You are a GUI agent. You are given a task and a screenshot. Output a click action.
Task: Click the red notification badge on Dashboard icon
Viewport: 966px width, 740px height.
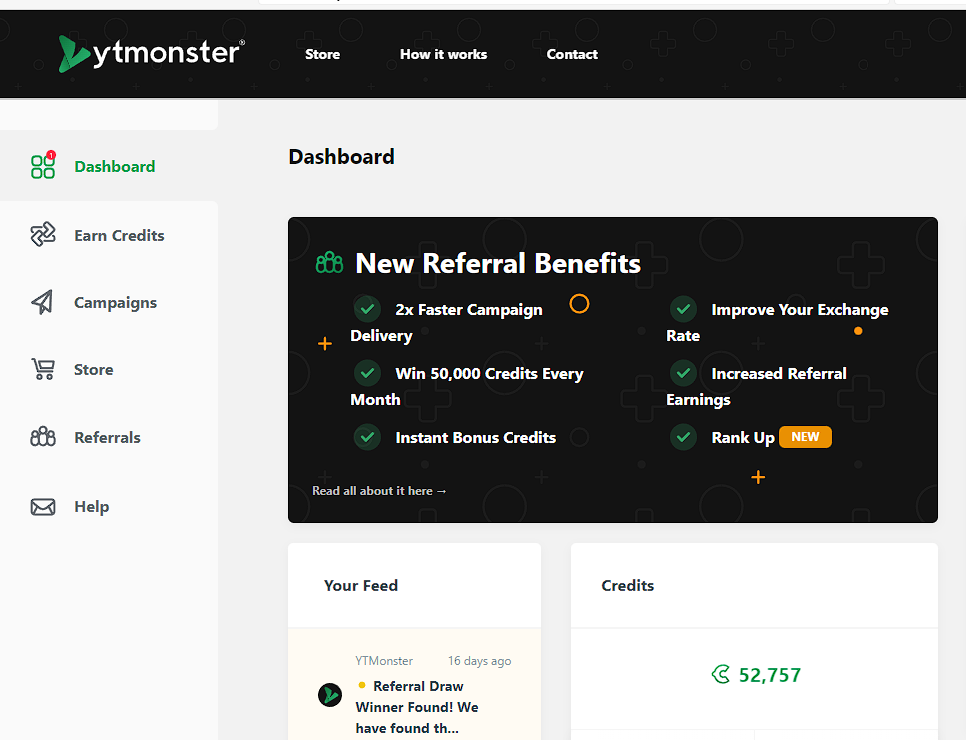pos(51,155)
